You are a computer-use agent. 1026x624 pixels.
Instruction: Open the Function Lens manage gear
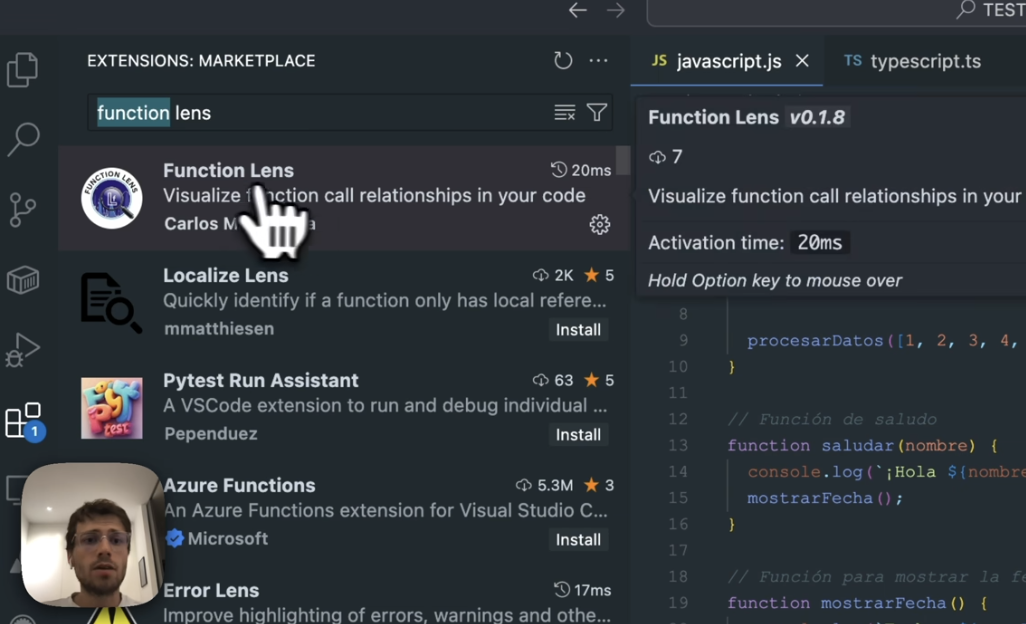(x=599, y=224)
